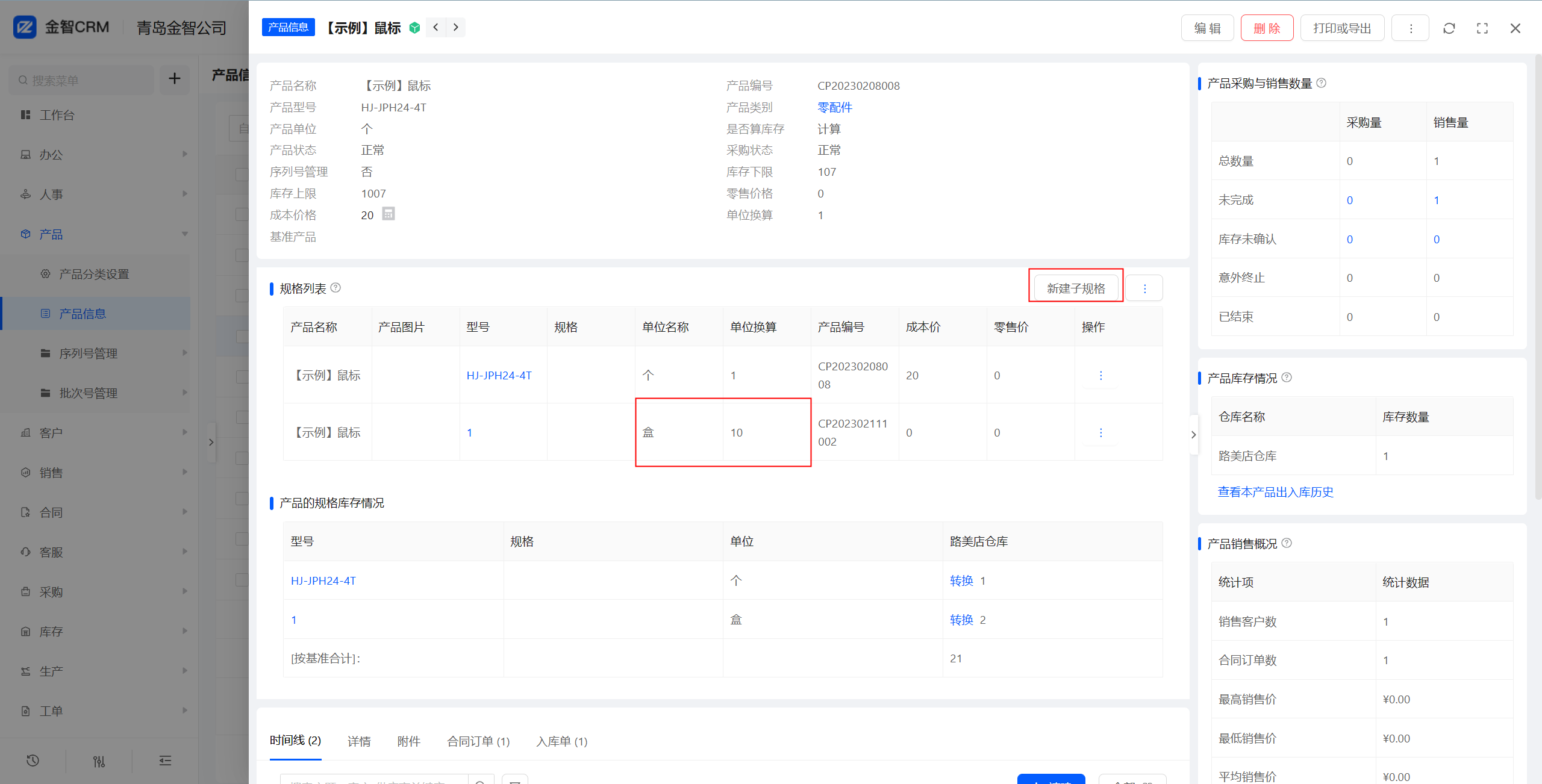This screenshot has height=784, width=1542.
Task: Open the cost price calculator icon
Action: coord(389,214)
